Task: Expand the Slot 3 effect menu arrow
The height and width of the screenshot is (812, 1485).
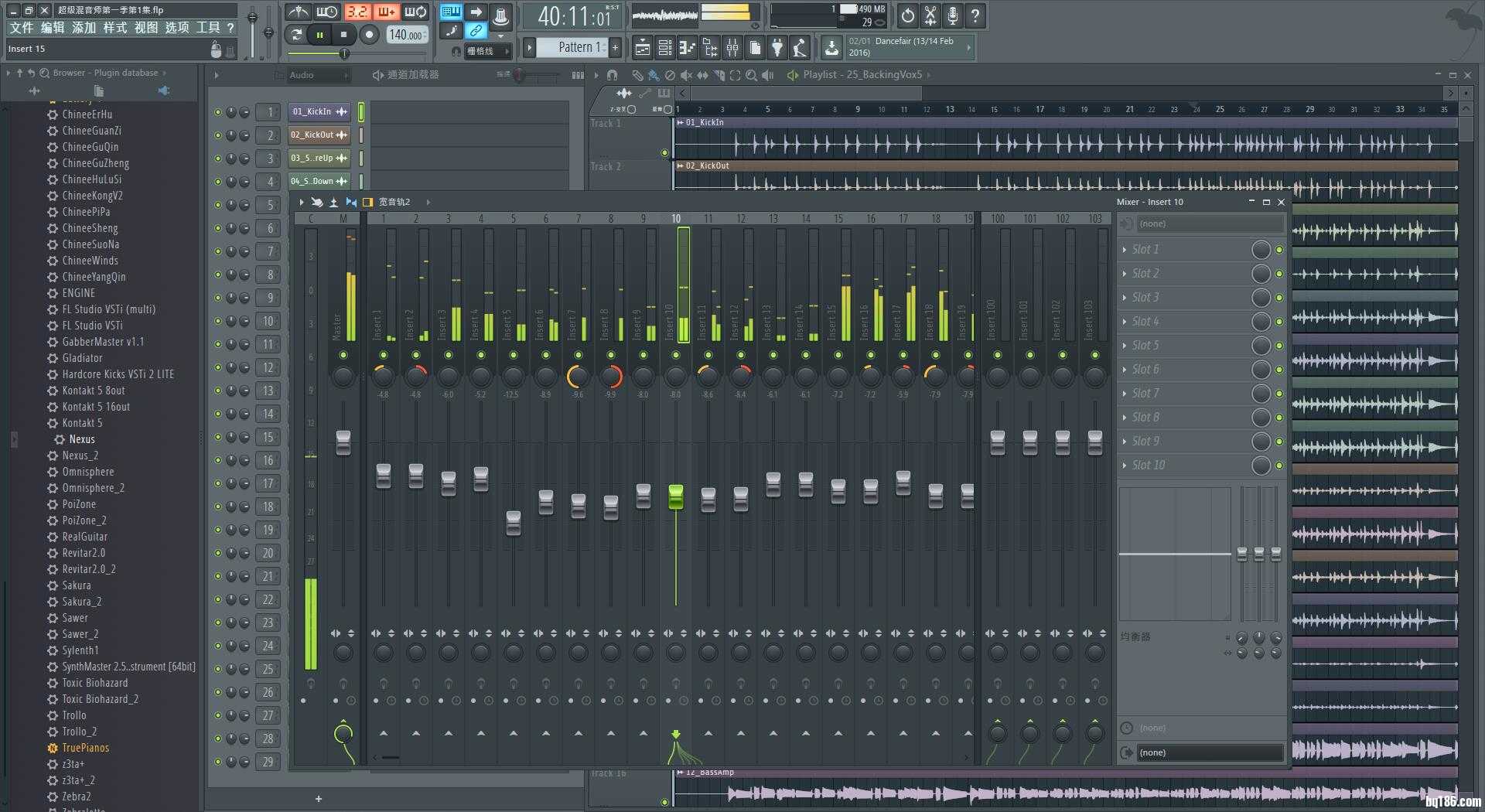Action: pyautogui.click(x=1125, y=298)
